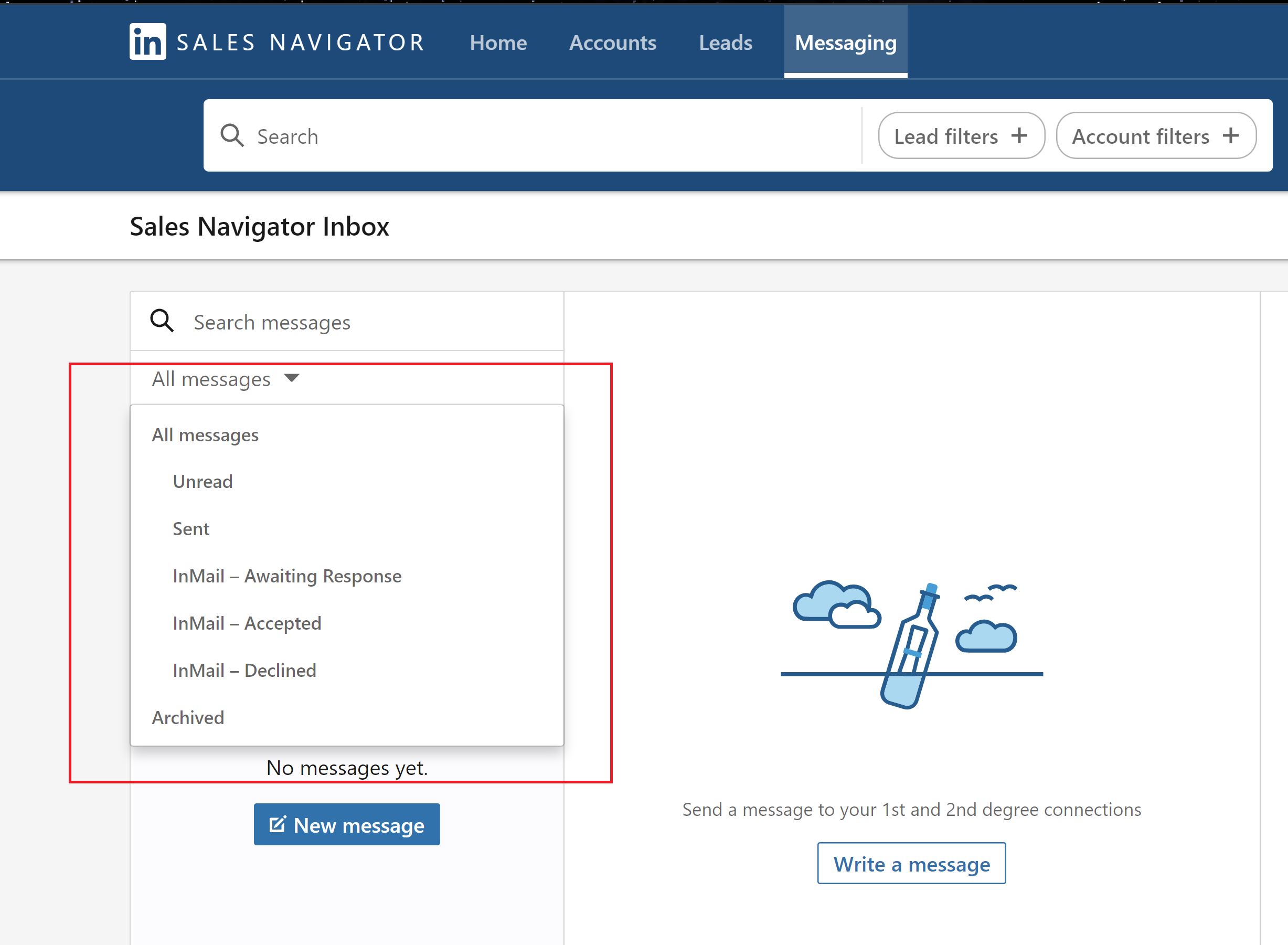The image size is (1288, 945).
Task: Select Unread from message filter list
Action: pyautogui.click(x=203, y=482)
